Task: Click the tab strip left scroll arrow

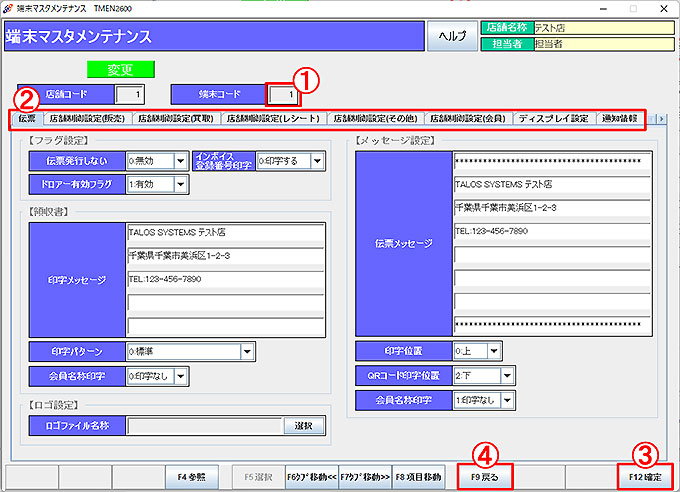Action: point(652,118)
